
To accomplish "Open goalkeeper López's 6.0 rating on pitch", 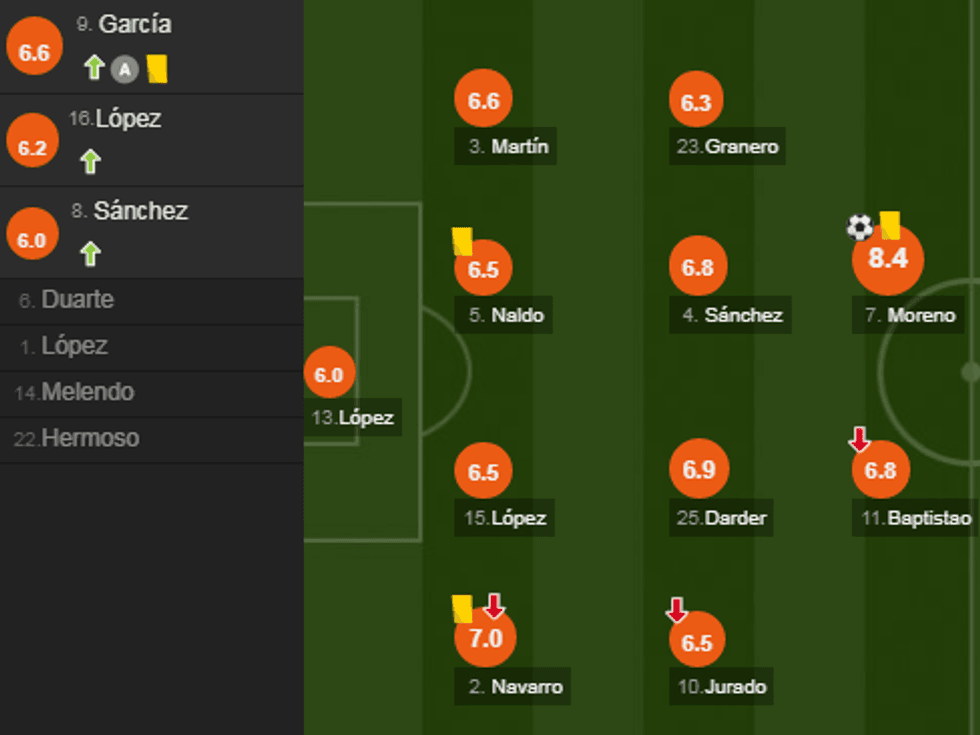I will [x=328, y=375].
